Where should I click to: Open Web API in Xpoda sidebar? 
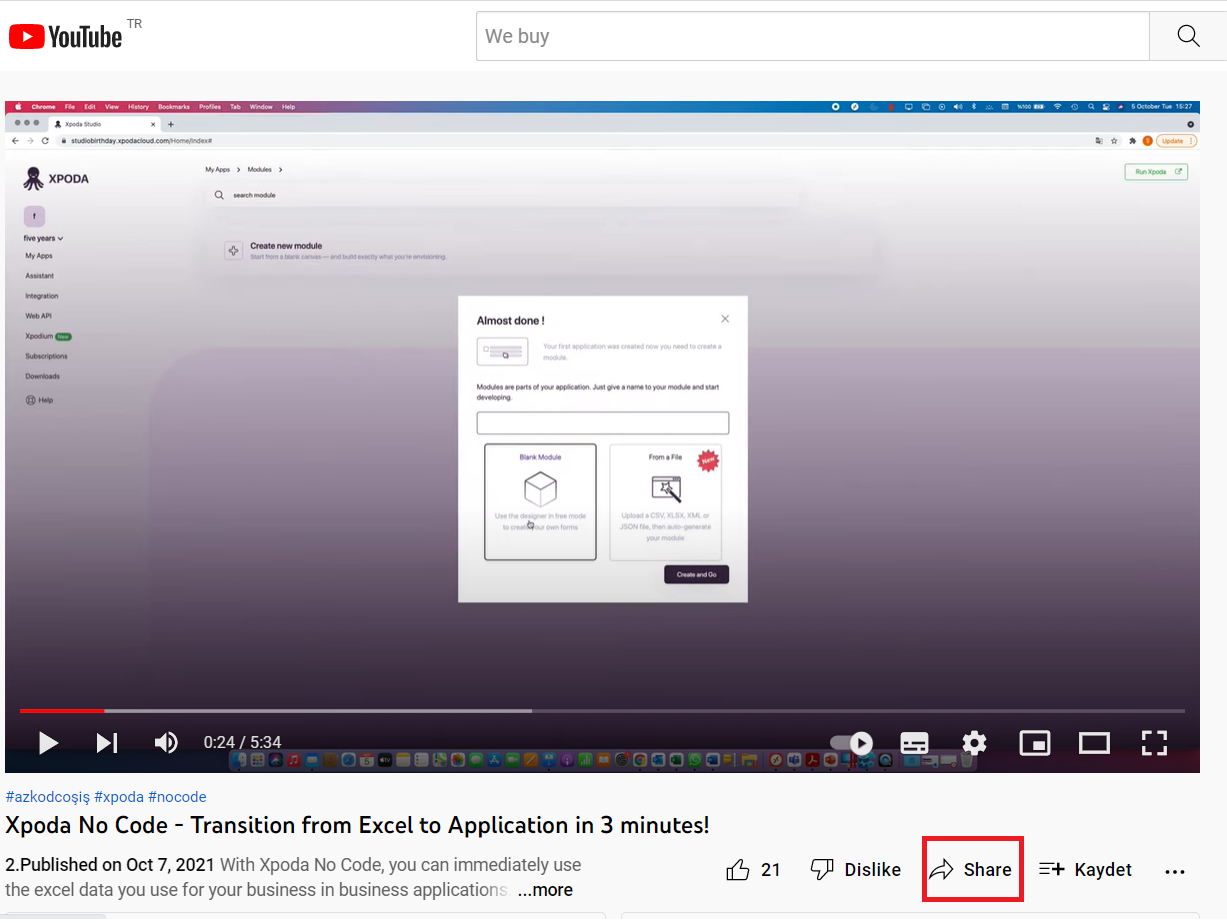(x=38, y=316)
